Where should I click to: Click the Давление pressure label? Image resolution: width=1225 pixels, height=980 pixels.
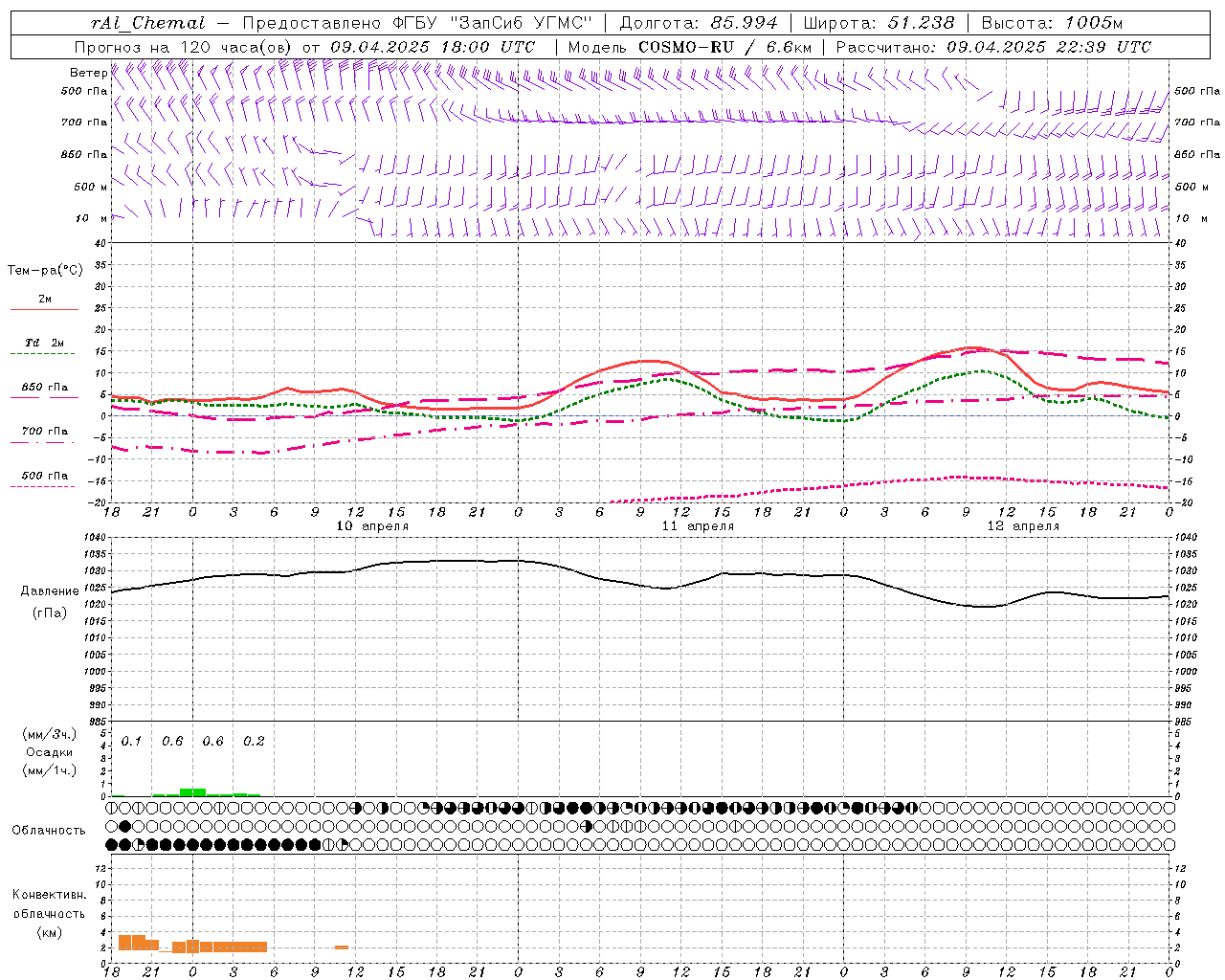click(50, 591)
